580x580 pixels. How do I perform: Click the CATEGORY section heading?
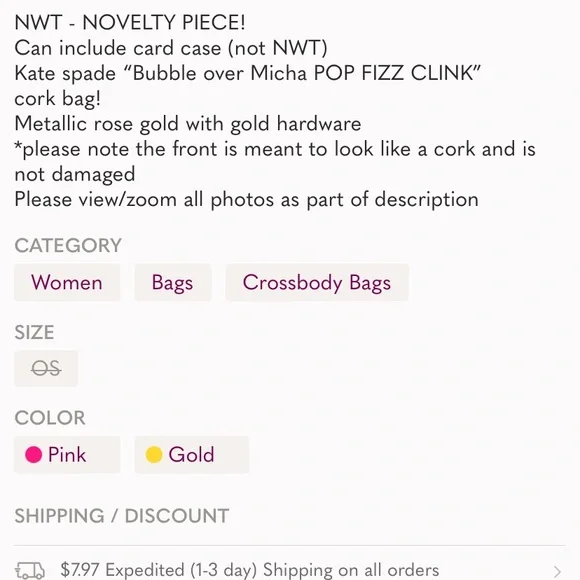pyautogui.click(x=68, y=245)
